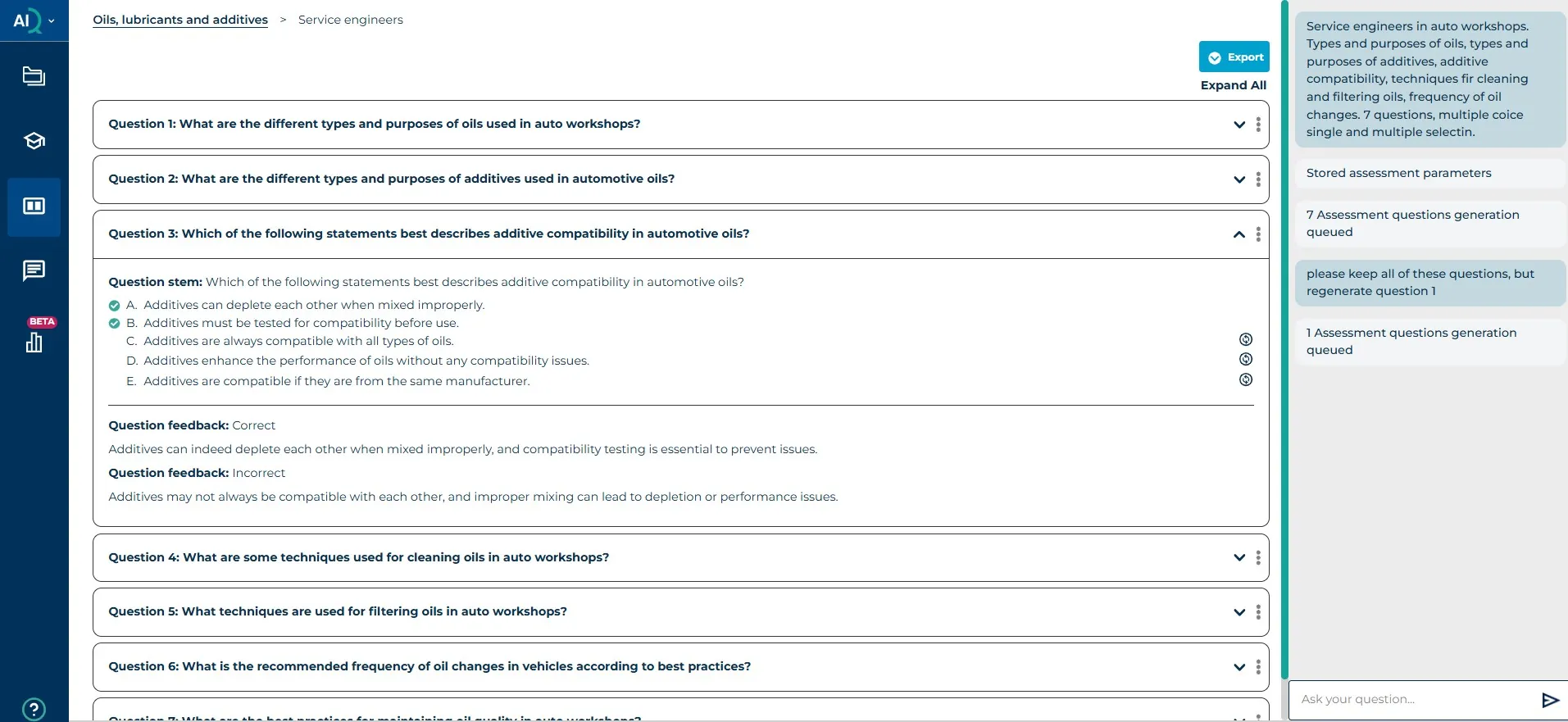Toggle the correct-answer checkmark on option A
1568x722 pixels.
(113, 306)
